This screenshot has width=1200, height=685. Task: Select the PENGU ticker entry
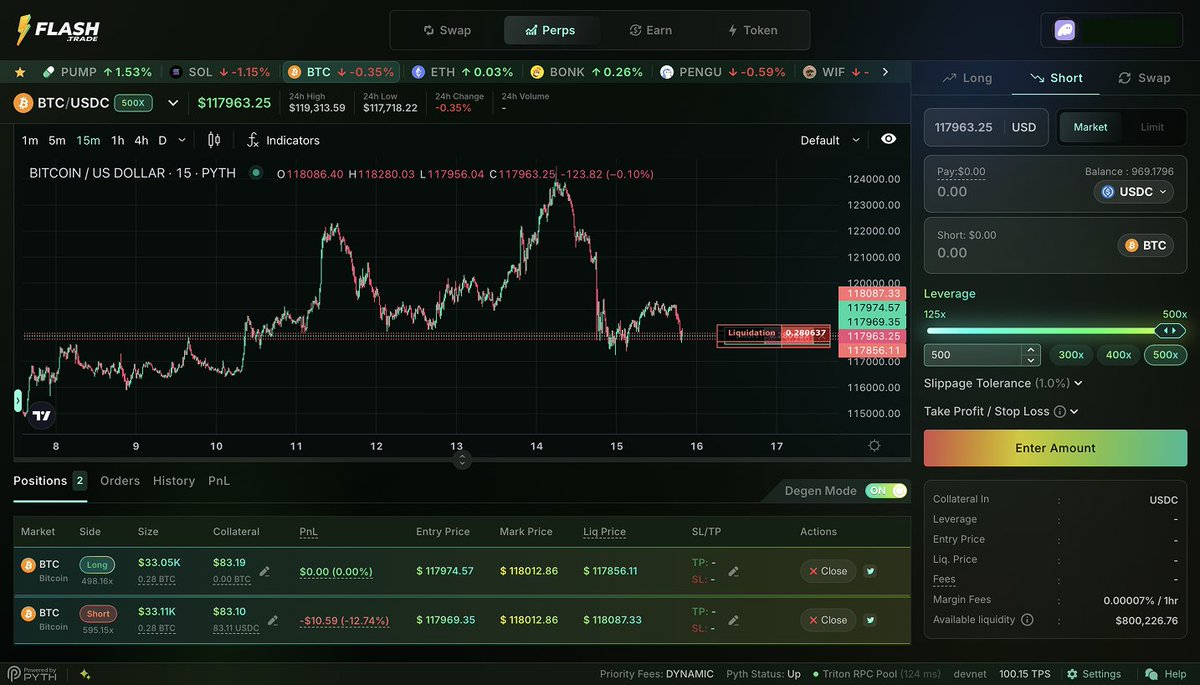pyautogui.click(x=723, y=72)
